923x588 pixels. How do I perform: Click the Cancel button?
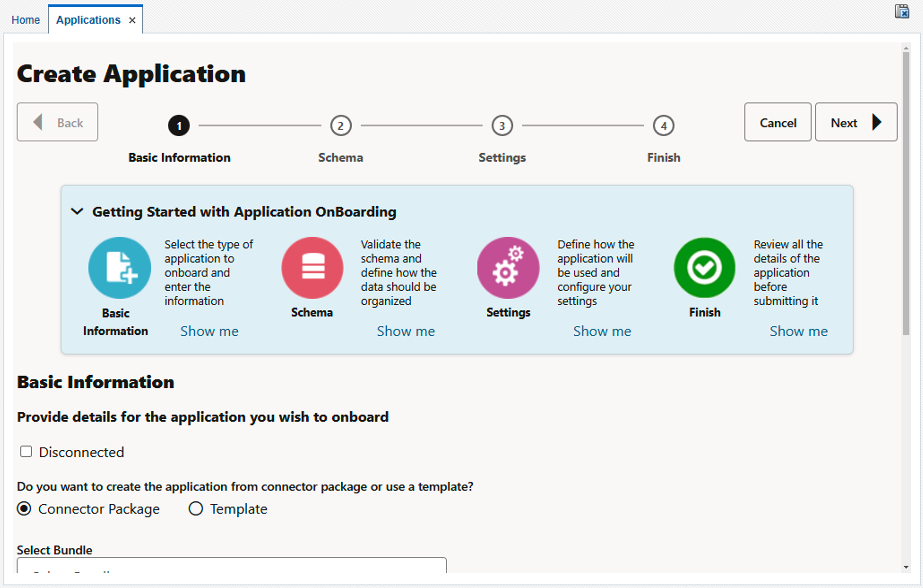coord(777,122)
